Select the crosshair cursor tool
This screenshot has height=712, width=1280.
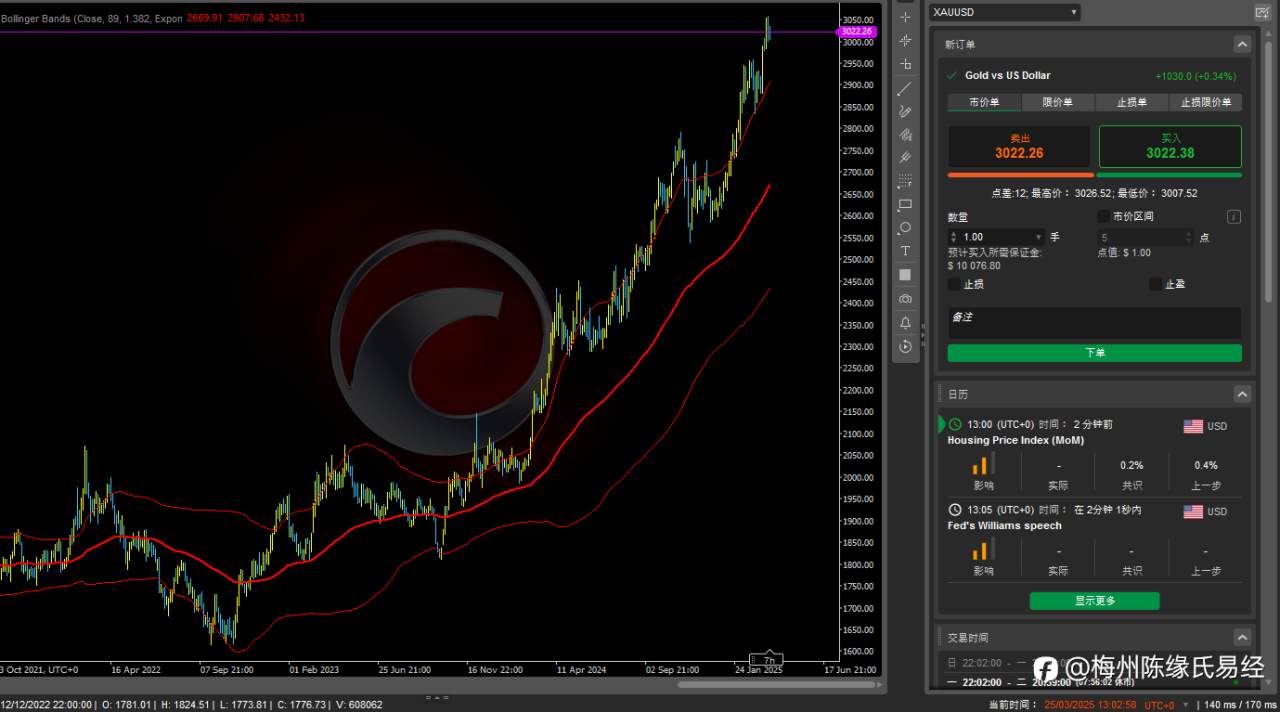(905, 17)
